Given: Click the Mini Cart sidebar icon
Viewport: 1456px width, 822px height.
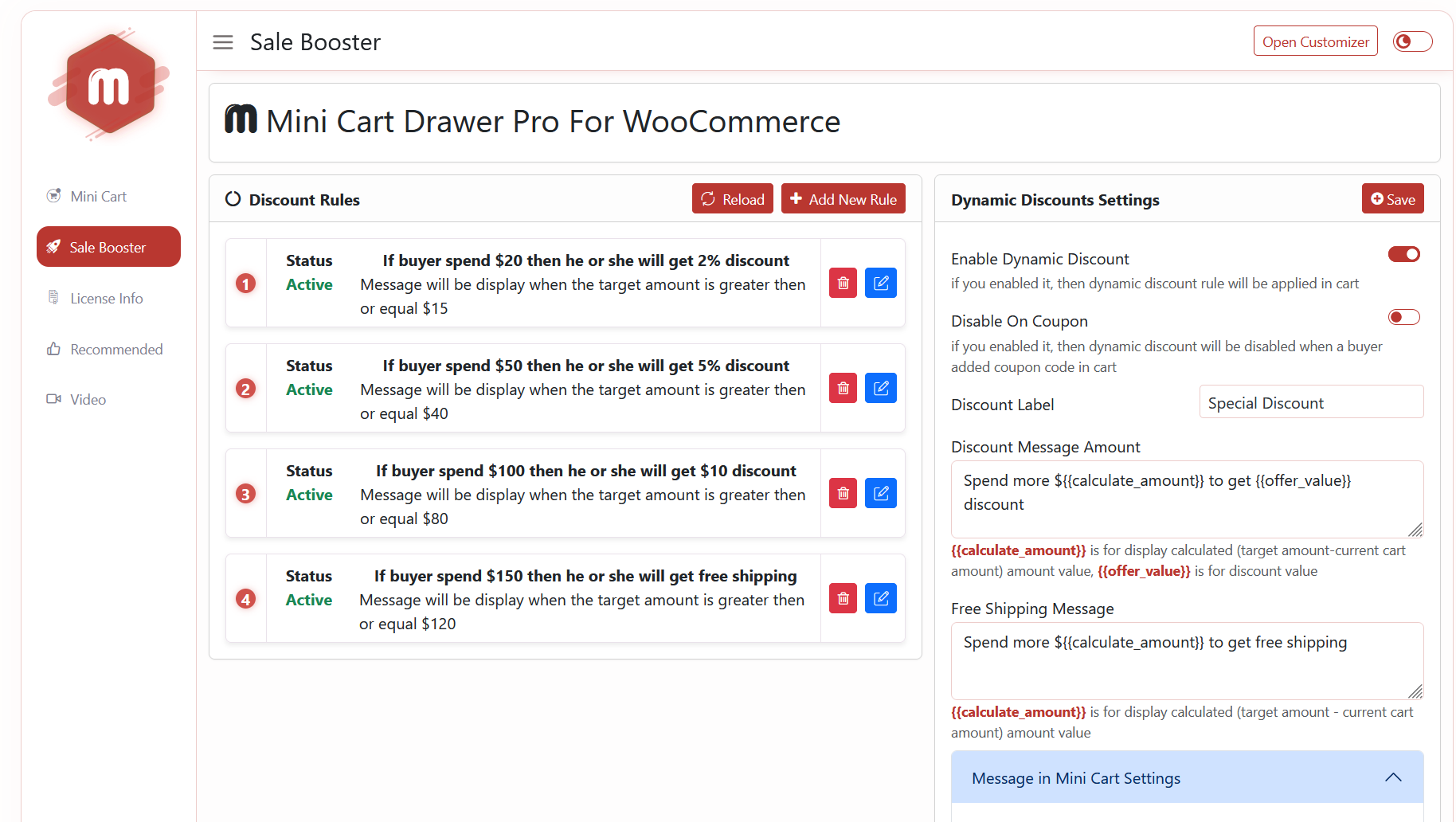Looking at the screenshot, I should 53,195.
